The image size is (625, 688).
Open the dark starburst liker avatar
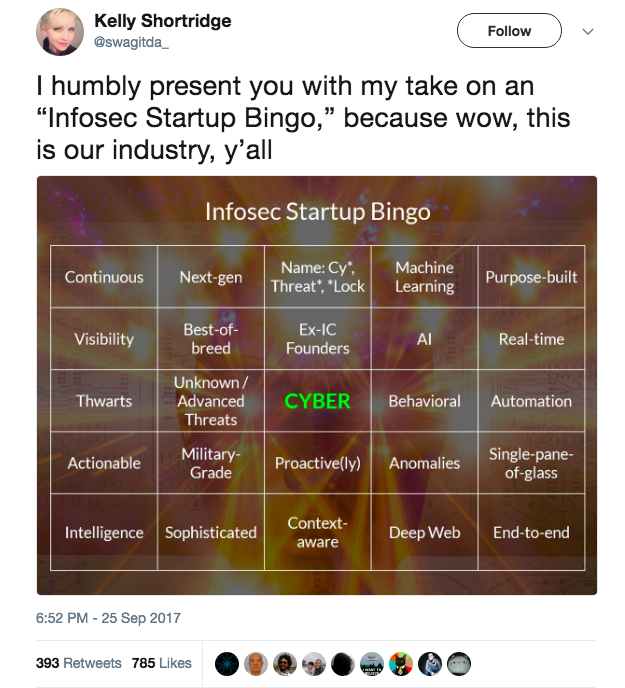coord(228,664)
